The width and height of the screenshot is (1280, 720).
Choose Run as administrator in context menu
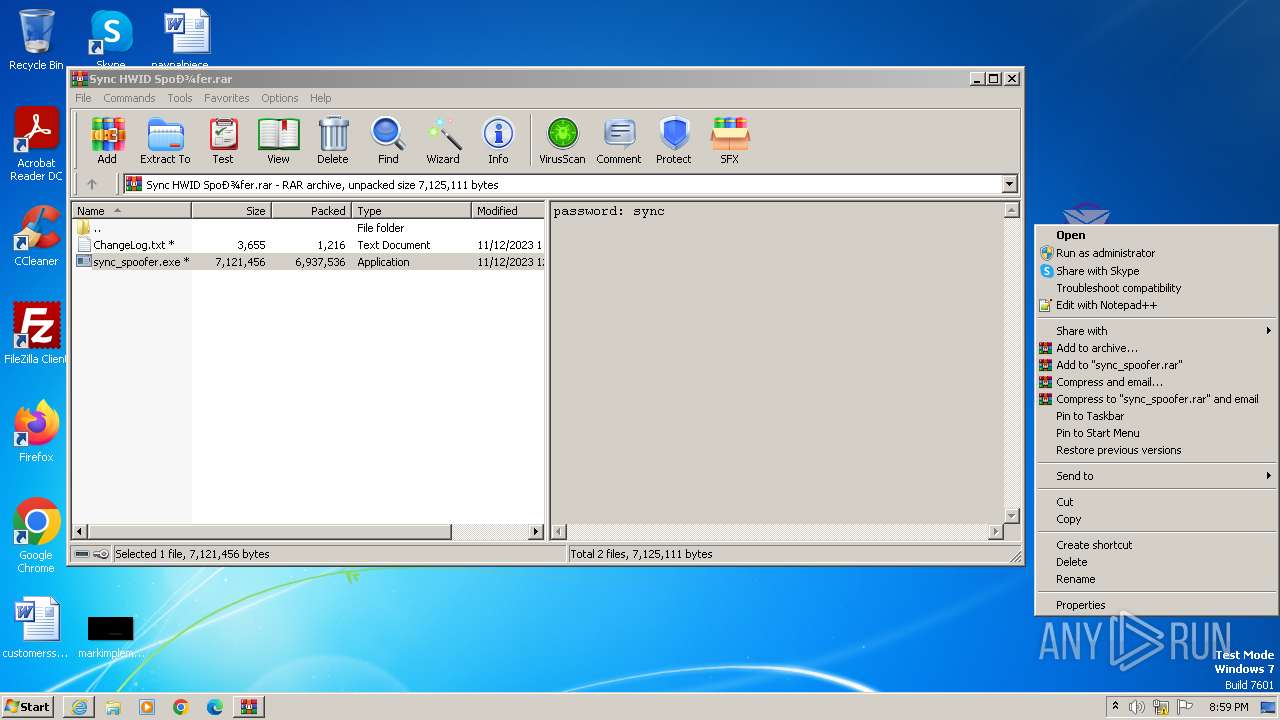click(1156, 253)
